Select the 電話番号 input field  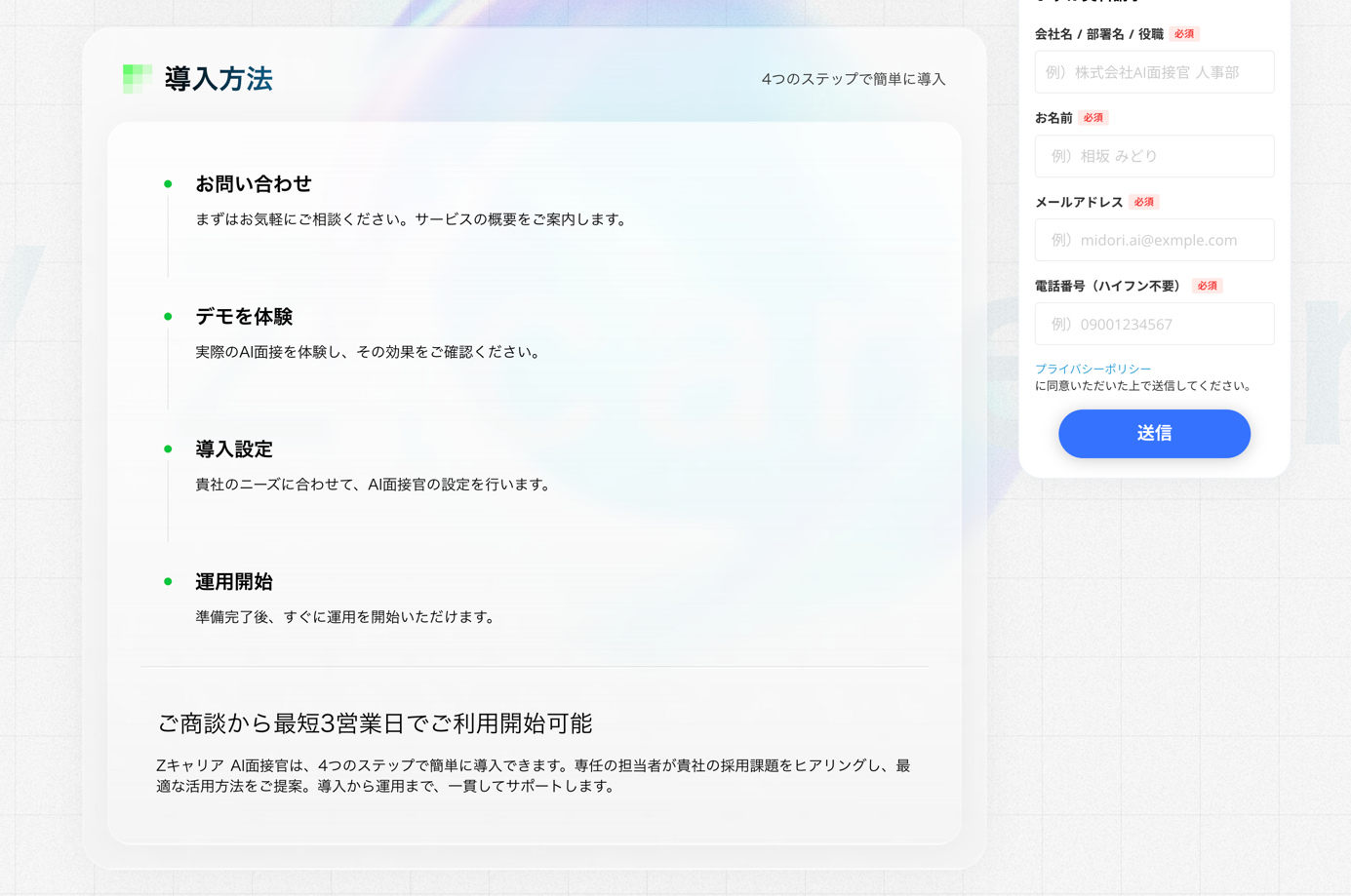point(1154,324)
